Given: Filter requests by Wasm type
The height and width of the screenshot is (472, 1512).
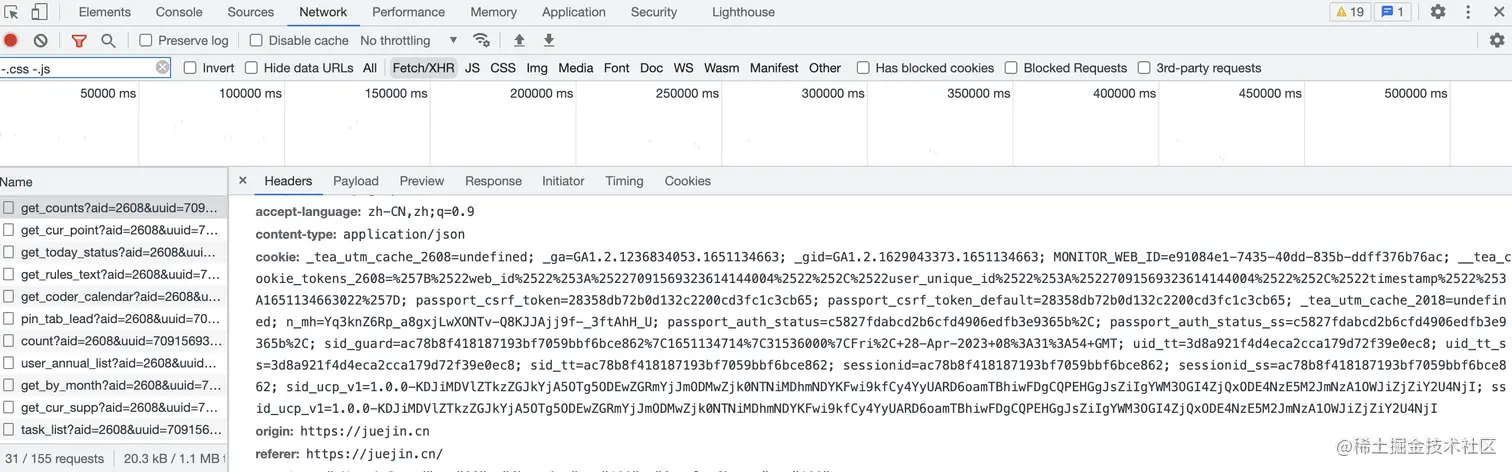Looking at the screenshot, I should (721, 68).
